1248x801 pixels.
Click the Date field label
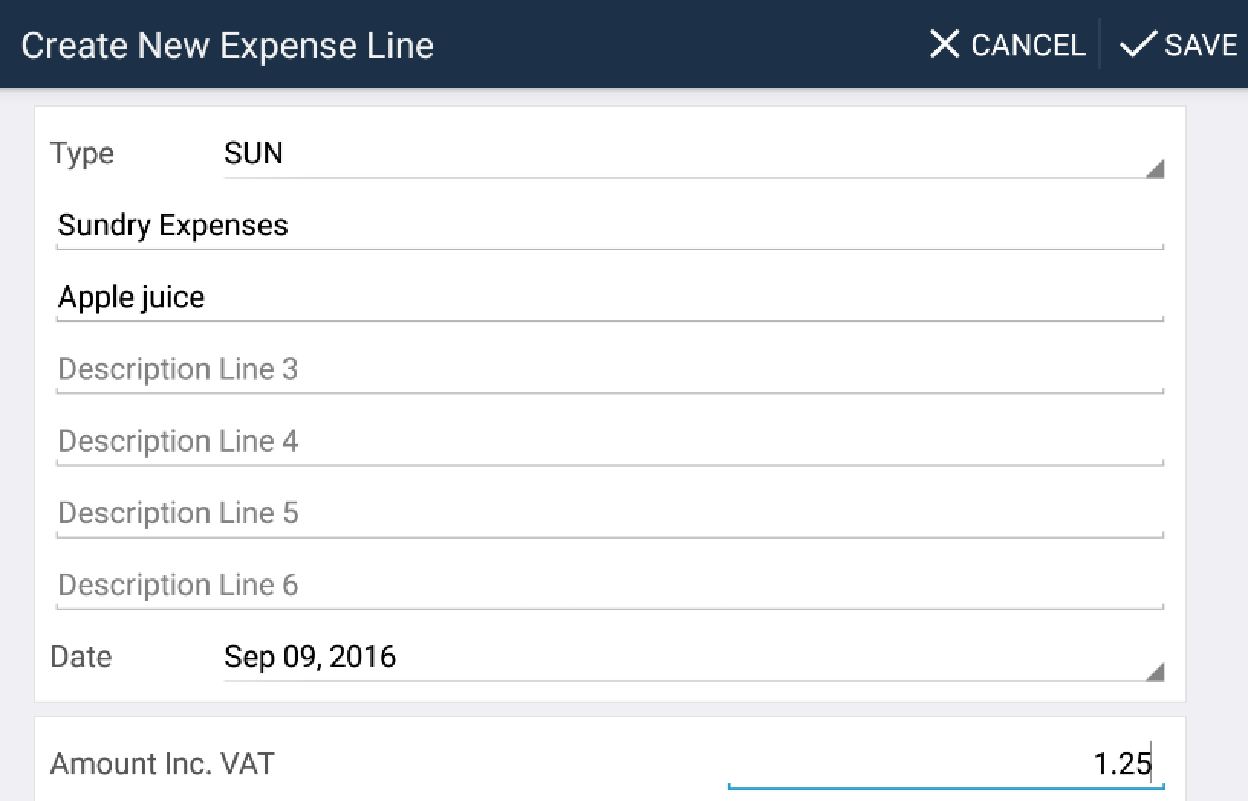(81, 657)
